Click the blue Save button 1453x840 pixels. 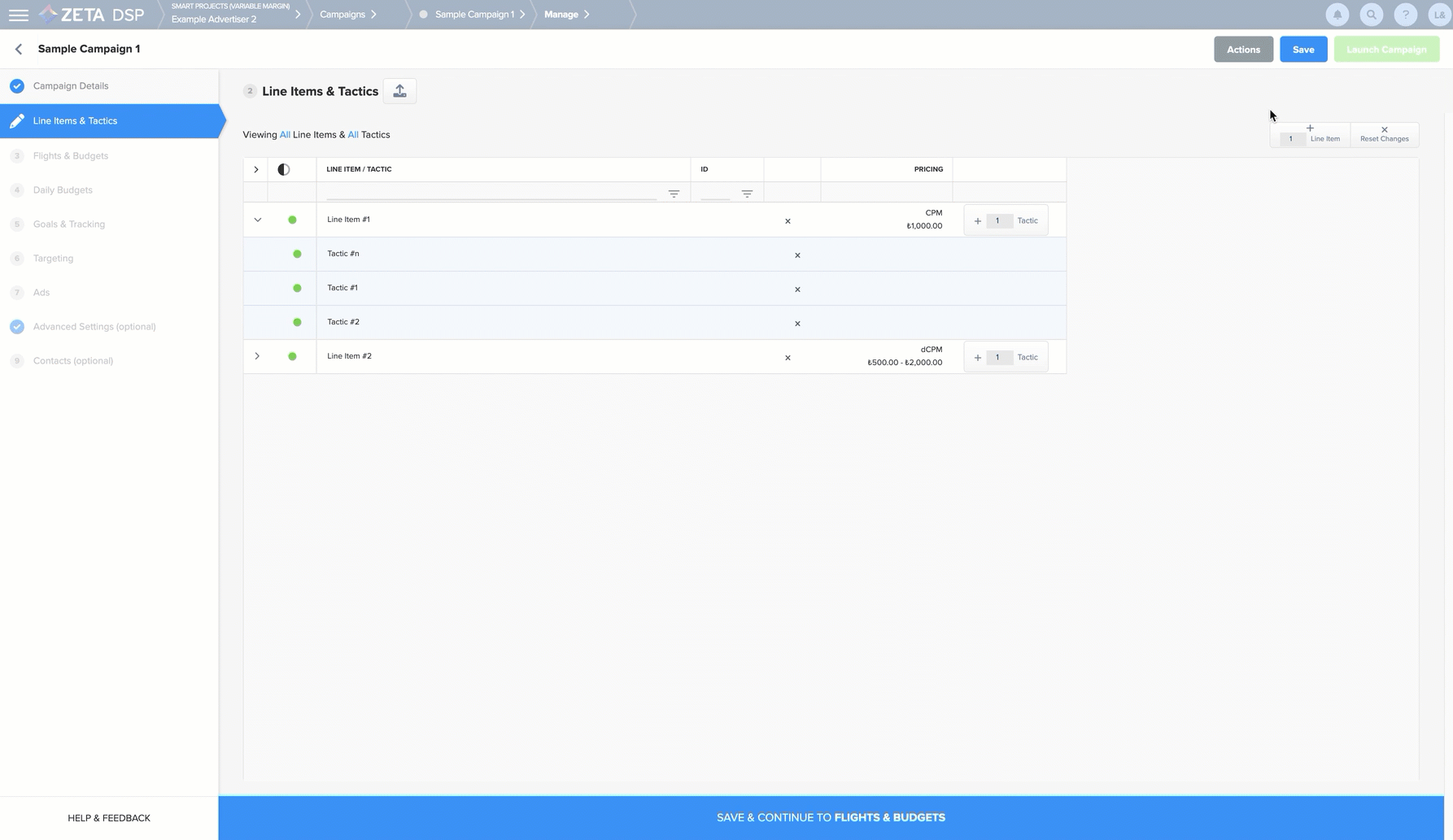point(1302,50)
